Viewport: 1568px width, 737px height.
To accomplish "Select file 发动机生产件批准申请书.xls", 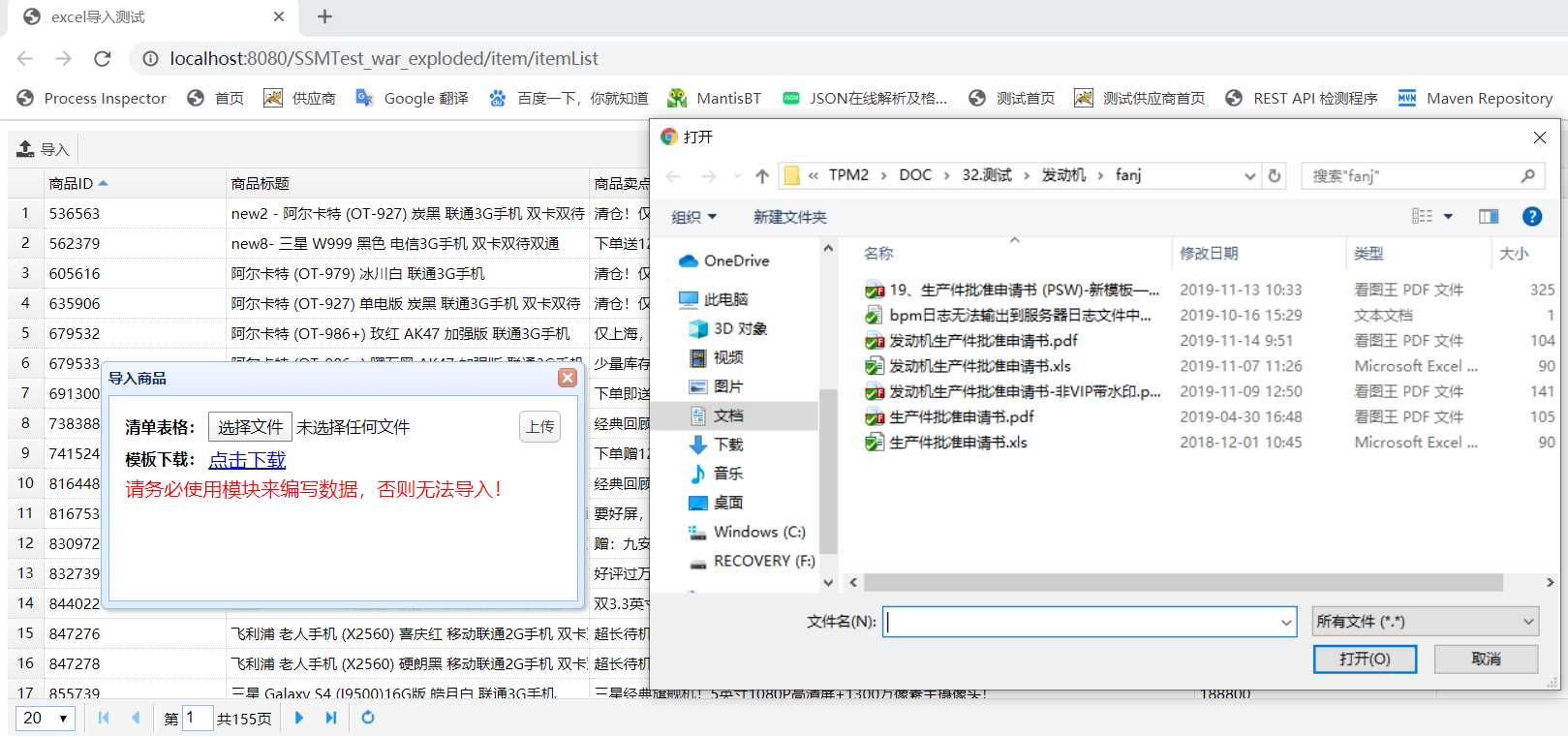I will point(980,366).
